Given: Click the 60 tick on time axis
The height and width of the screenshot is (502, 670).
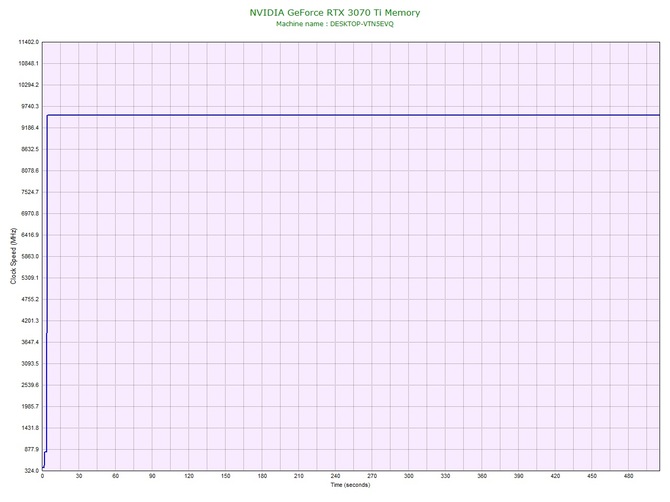Looking at the screenshot, I should click(115, 476).
